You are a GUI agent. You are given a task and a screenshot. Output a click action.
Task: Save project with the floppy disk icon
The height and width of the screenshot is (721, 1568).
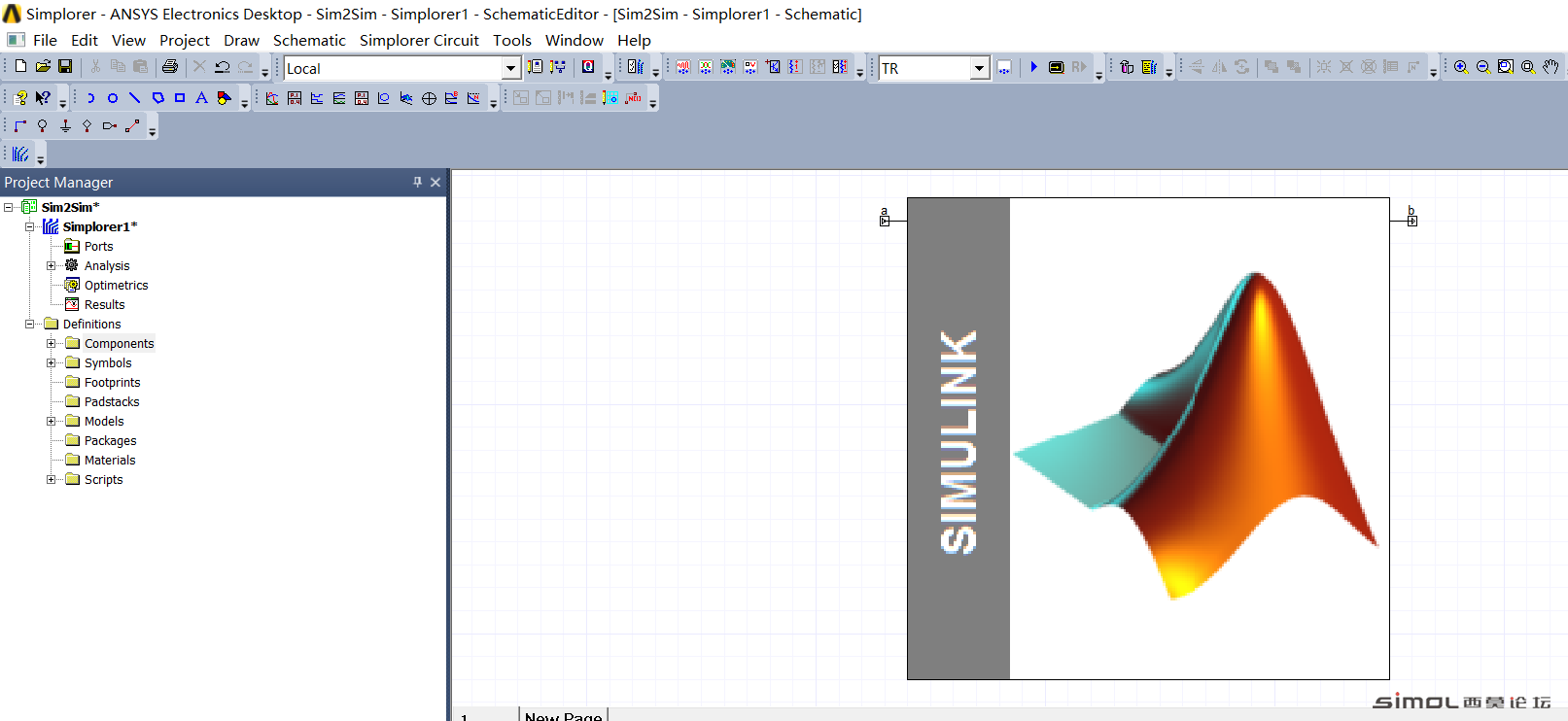(x=65, y=66)
